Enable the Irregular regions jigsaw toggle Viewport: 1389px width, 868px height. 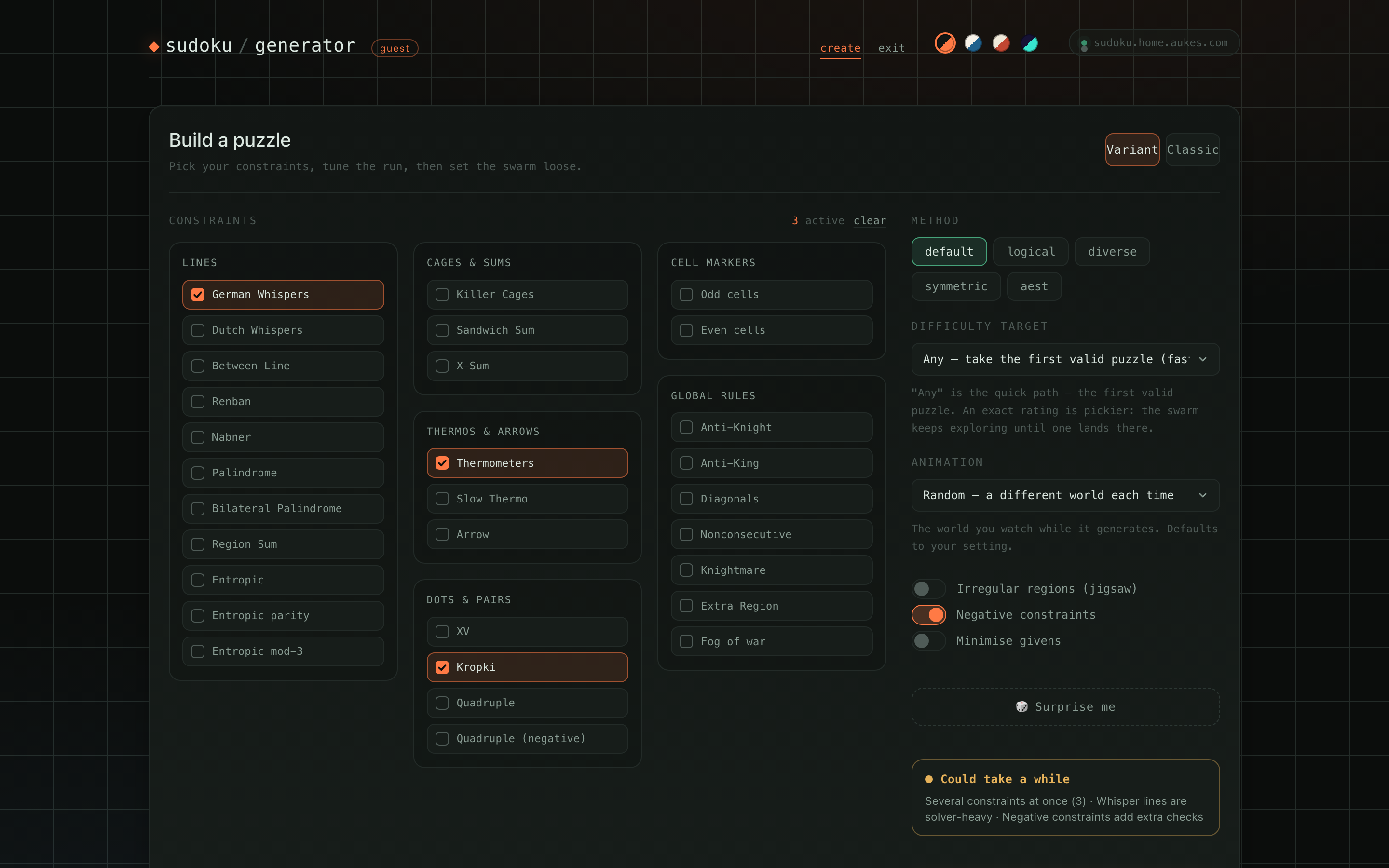(x=929, y=588)
